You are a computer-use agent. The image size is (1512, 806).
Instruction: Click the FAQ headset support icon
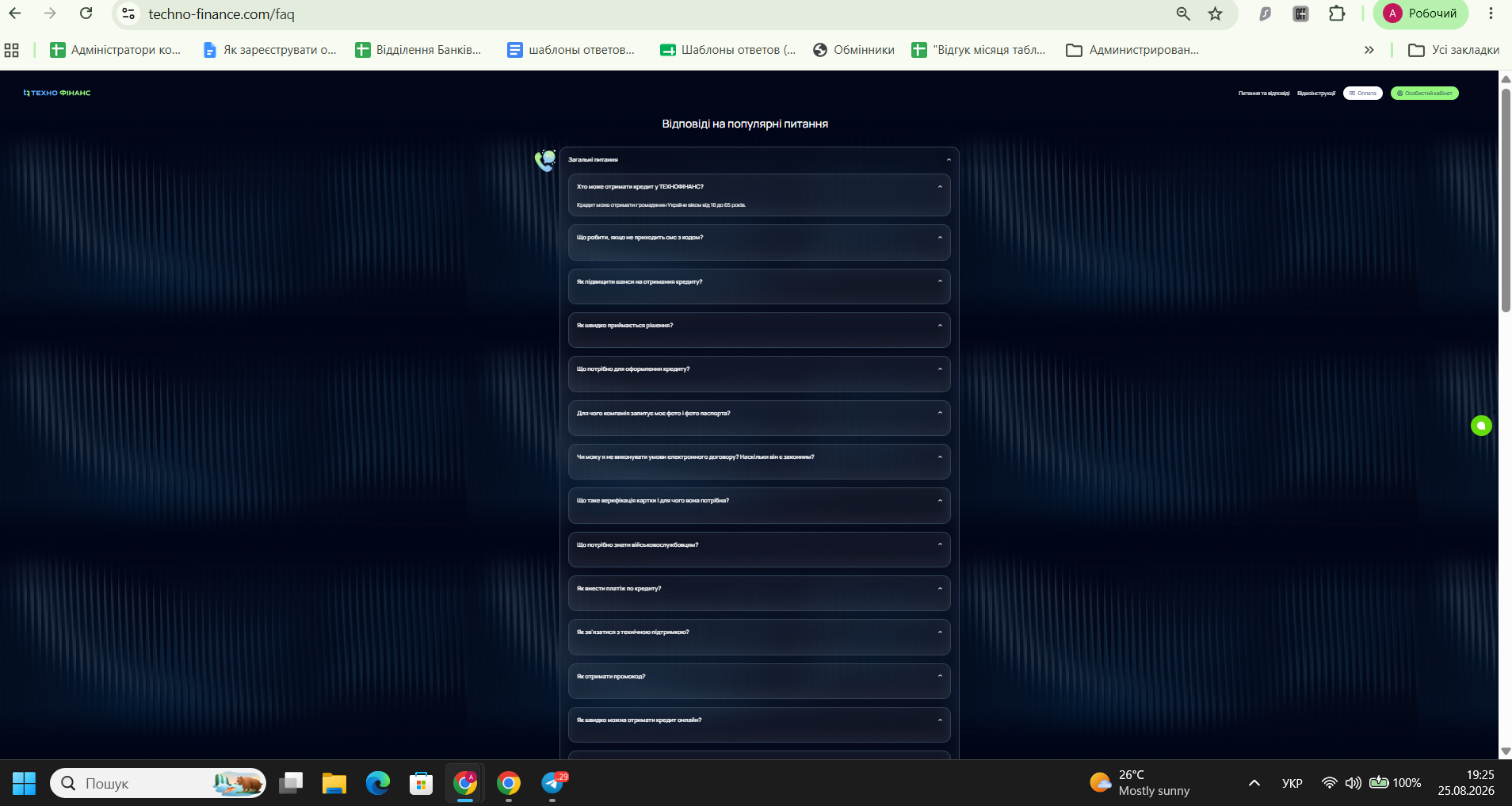(x=545, y=160)
